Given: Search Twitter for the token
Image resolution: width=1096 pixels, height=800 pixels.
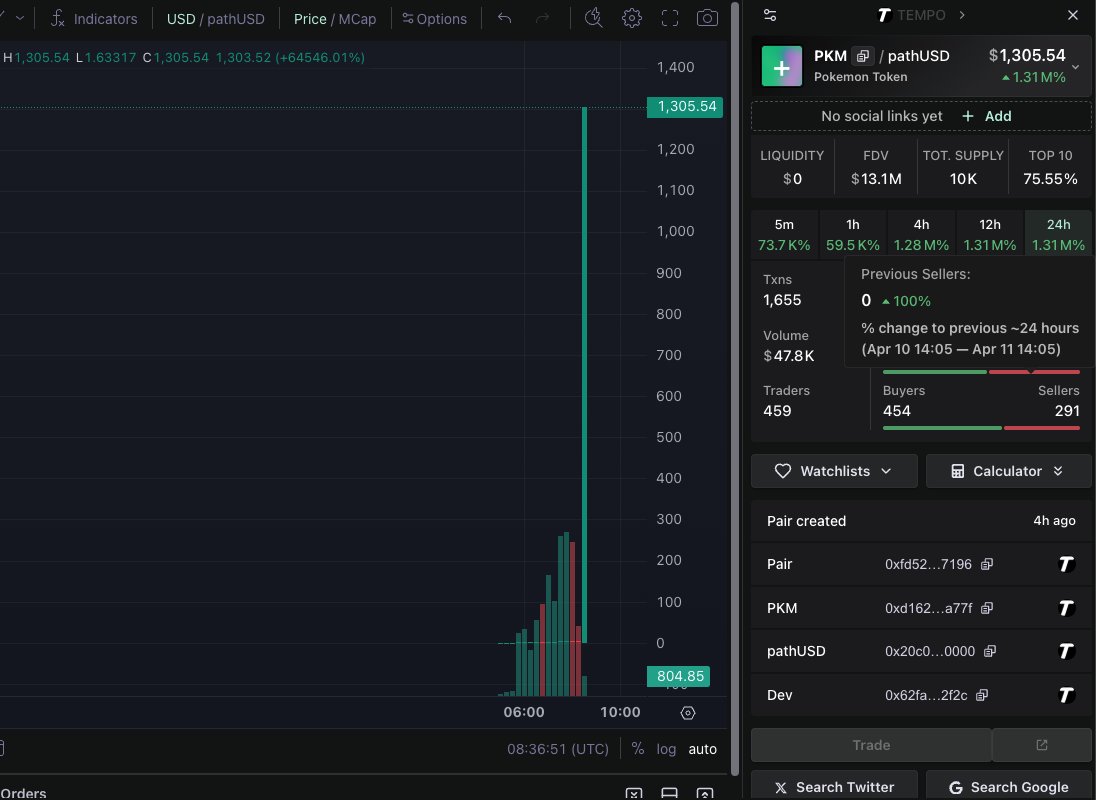Looking at the screenshot, I should point(834,787).
